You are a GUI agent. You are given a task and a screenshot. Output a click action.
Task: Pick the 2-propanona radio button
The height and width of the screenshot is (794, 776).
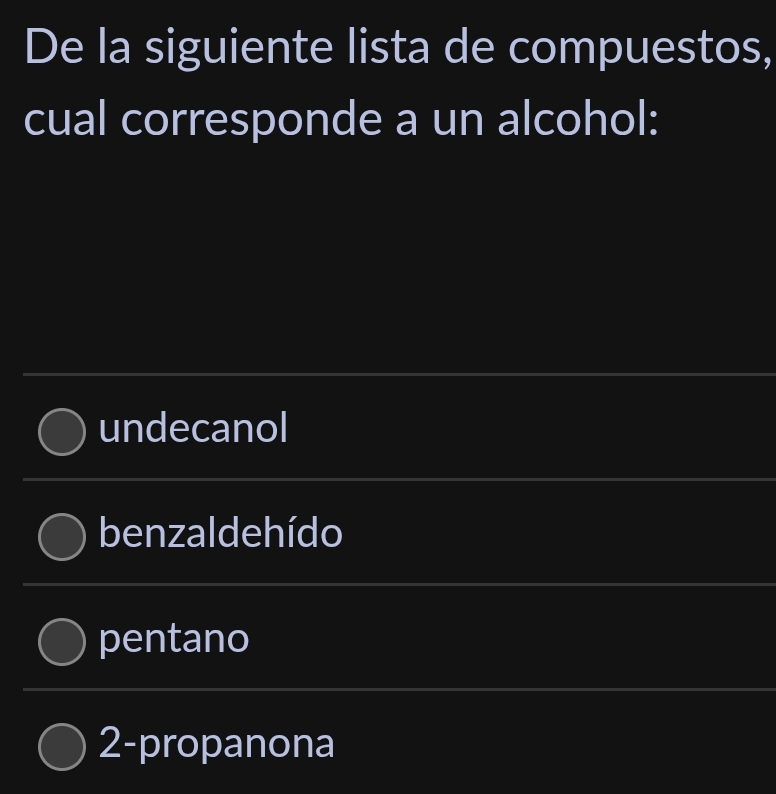[x=62, y=746]
